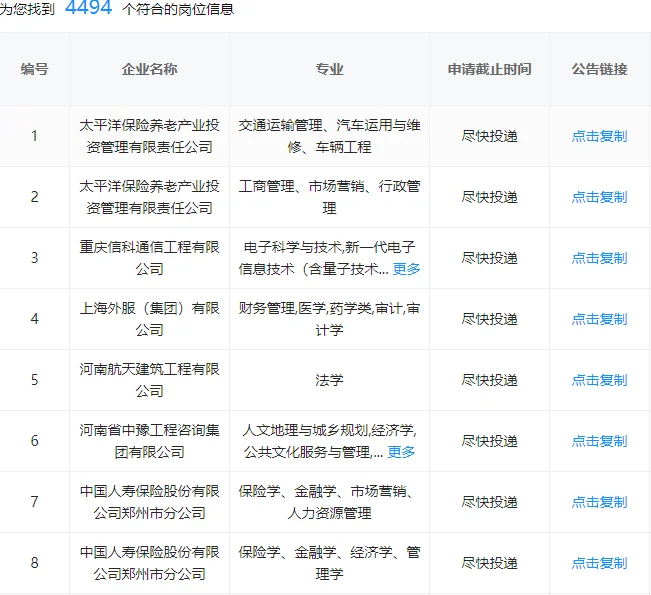The width and height of the screenshot is (651, 595).
Task: Click row number 4 cell
Action: point(34,319)
